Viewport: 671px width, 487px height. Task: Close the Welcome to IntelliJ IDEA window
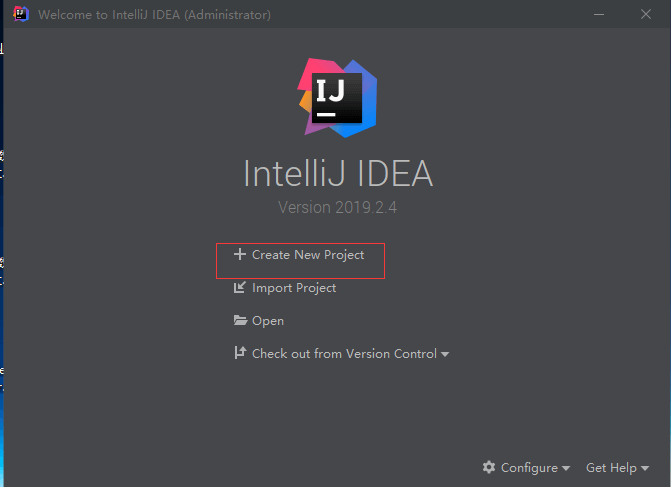646,14
